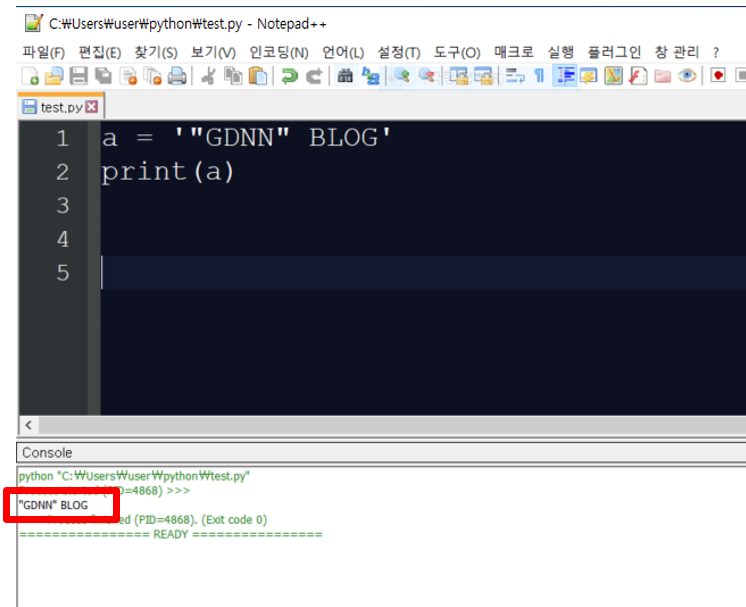This screenshot has height=607, width=746.
Task: Zoom in using magnifier plus icon
Action: coord(401,76)
